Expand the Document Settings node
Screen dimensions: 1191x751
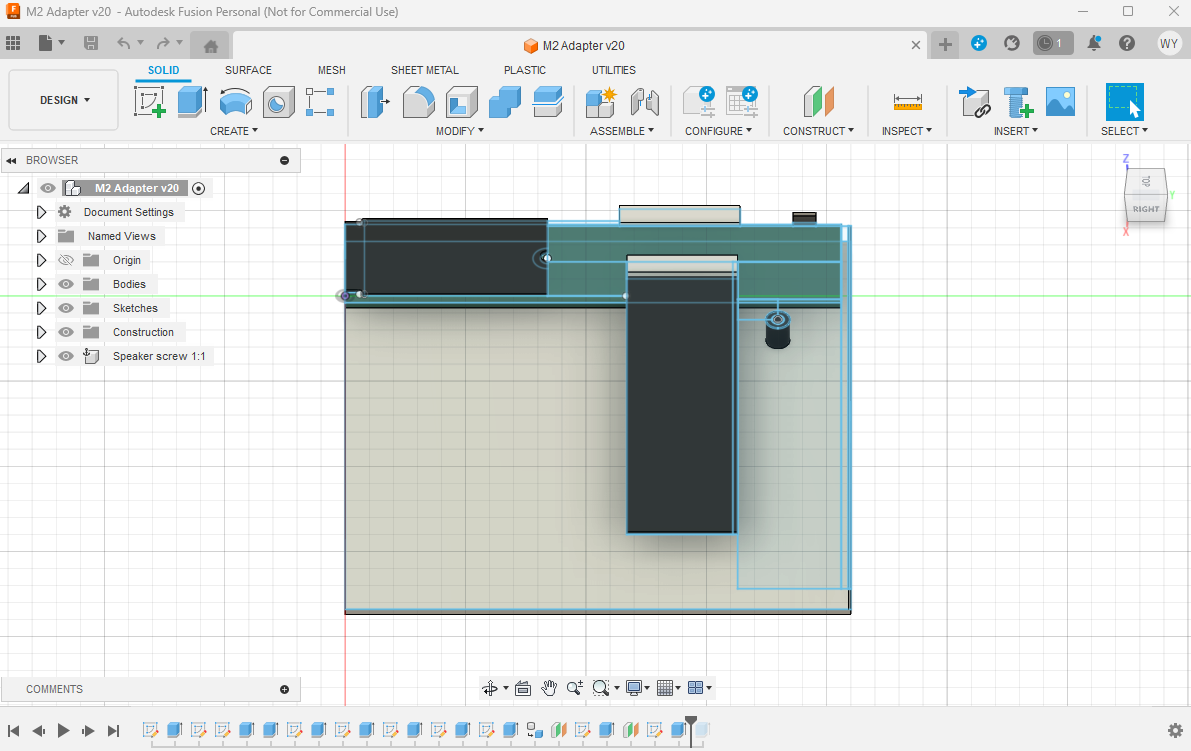42,212
